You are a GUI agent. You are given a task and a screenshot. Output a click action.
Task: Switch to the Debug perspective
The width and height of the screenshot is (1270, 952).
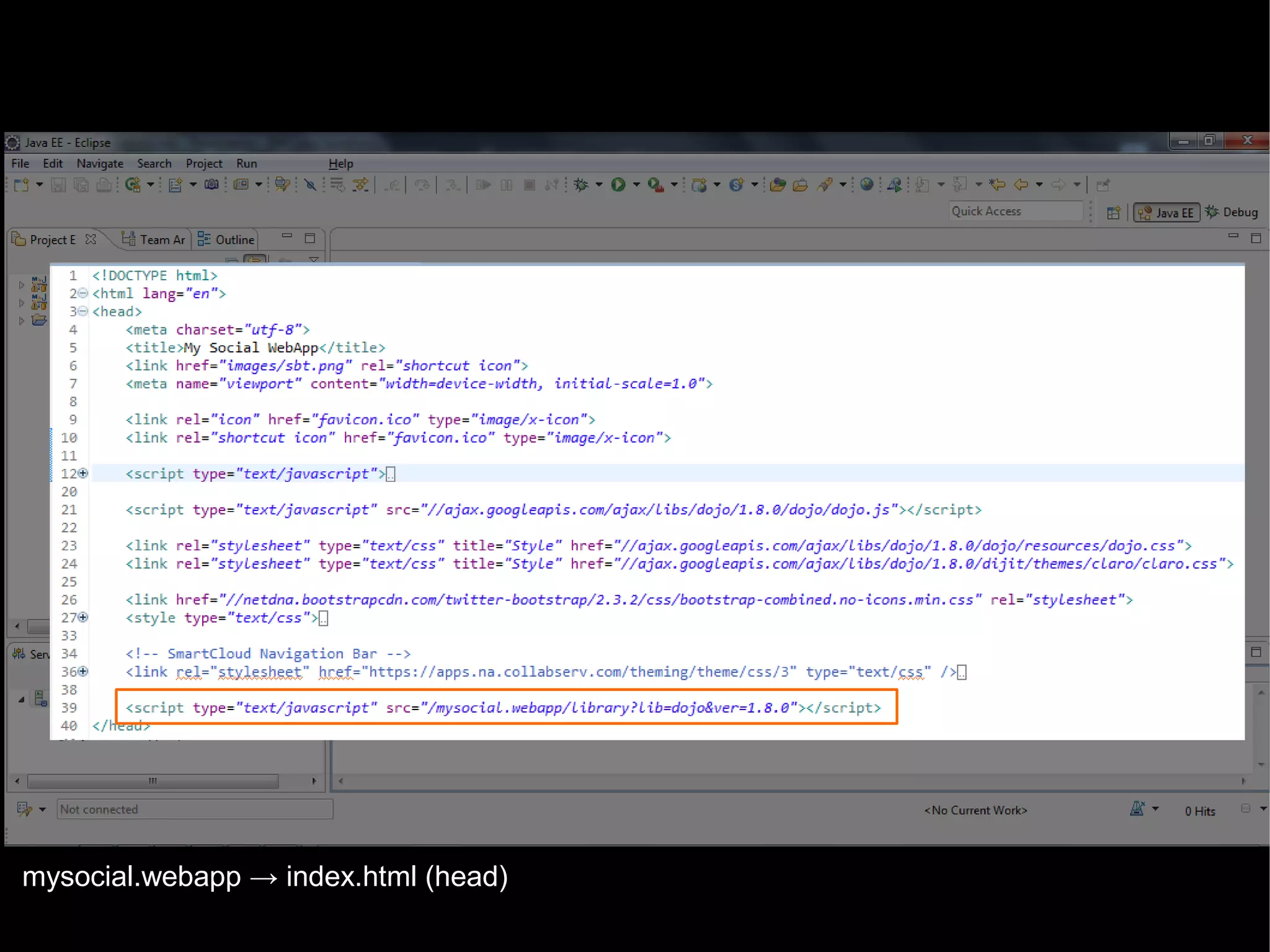coord(1232,213)
